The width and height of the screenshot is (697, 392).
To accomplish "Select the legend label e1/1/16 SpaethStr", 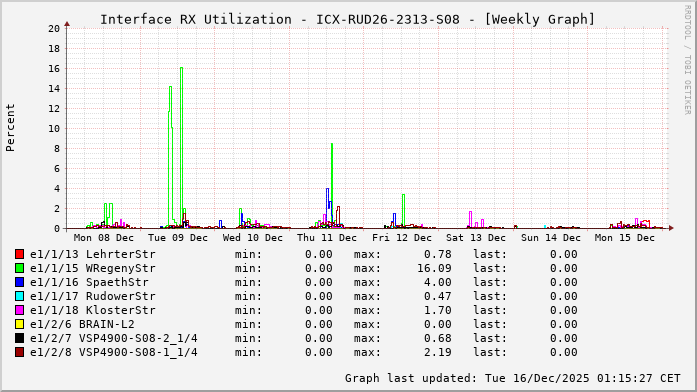I will [x=89, y=282].
